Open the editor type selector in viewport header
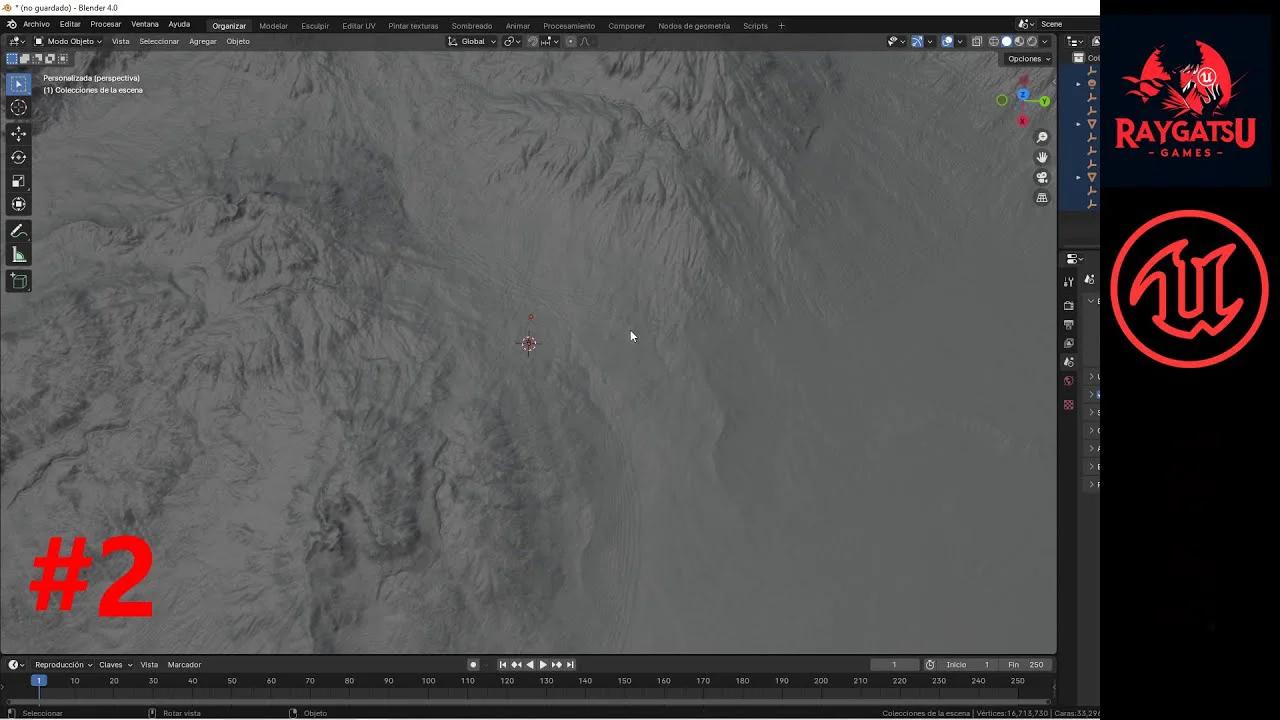 coord(16,41)
